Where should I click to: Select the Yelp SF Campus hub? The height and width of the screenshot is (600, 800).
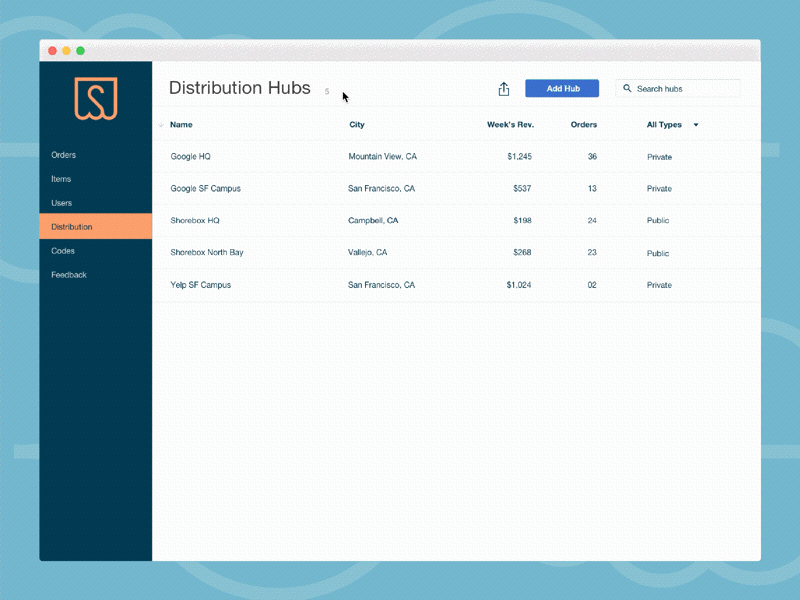coord(201,285)
